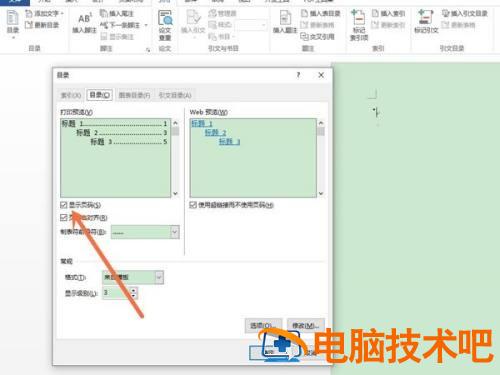
Task: Toggle the 显示页码(S) checkbox
Action: (64, 205)
